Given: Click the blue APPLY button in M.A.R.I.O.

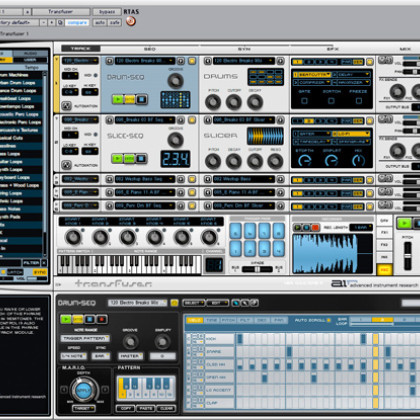Looking at the screenshot, I should [x=83, y=390].
